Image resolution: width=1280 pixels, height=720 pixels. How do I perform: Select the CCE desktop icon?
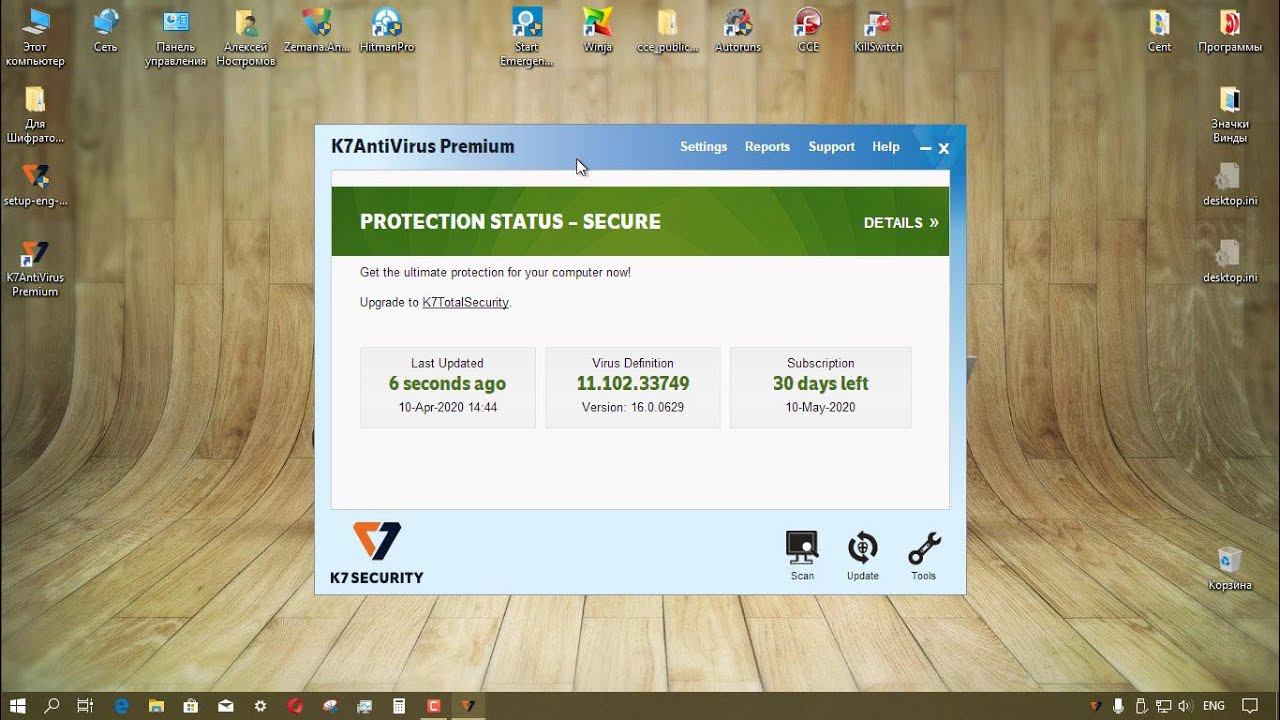coord(808,30)
